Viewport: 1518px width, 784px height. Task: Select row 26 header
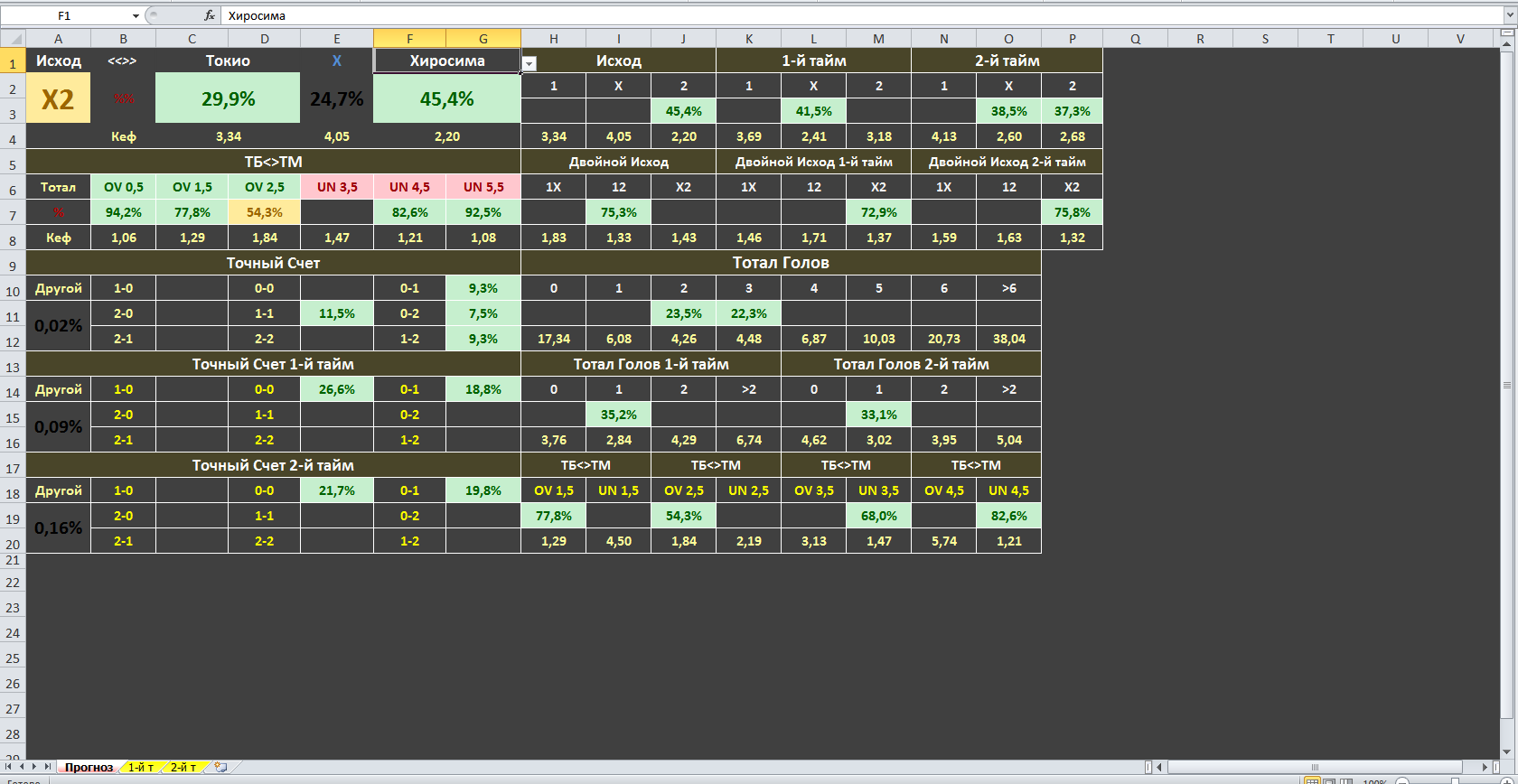(13, 684)
